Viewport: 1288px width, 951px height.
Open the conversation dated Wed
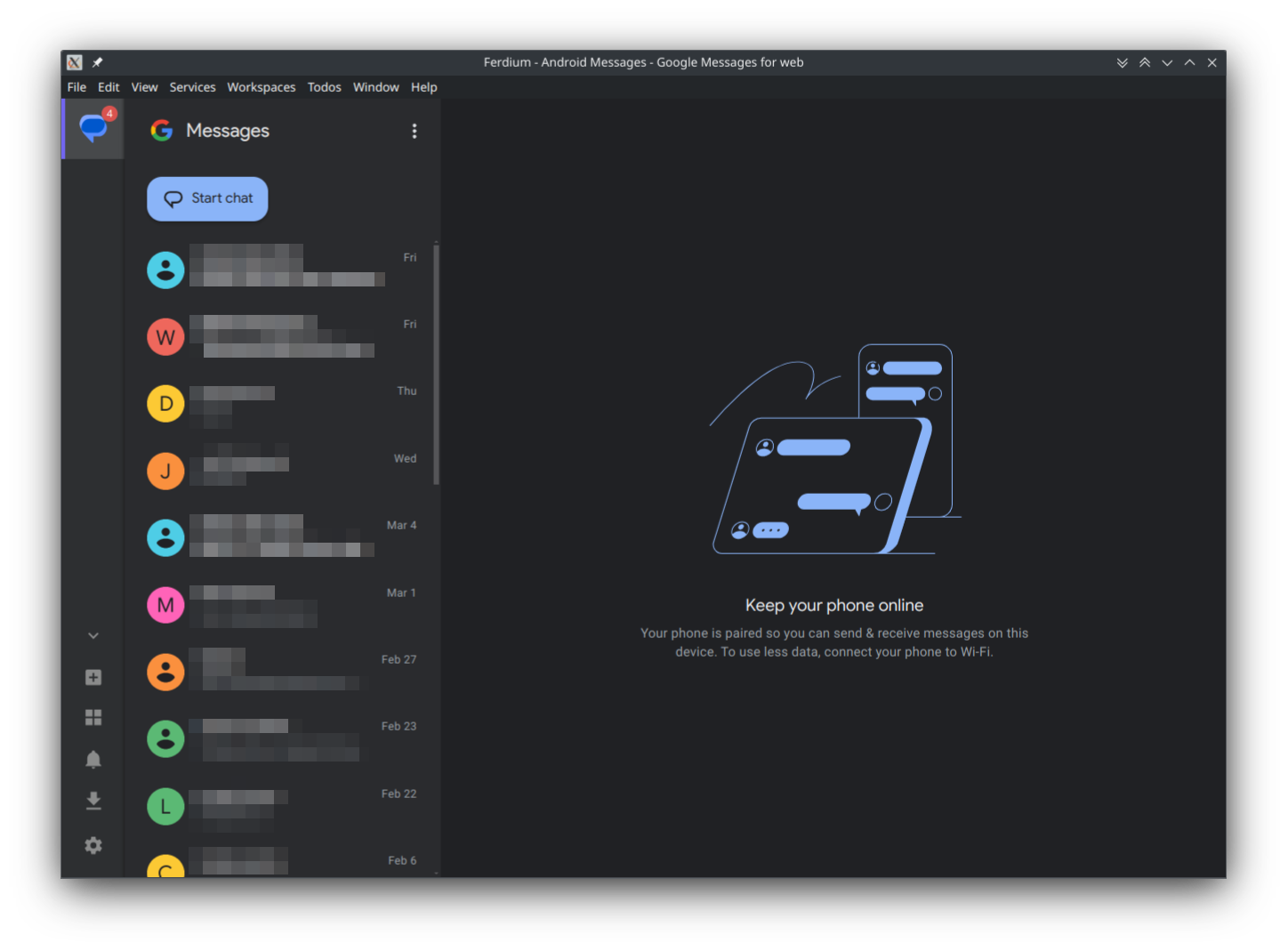[283, 471]
